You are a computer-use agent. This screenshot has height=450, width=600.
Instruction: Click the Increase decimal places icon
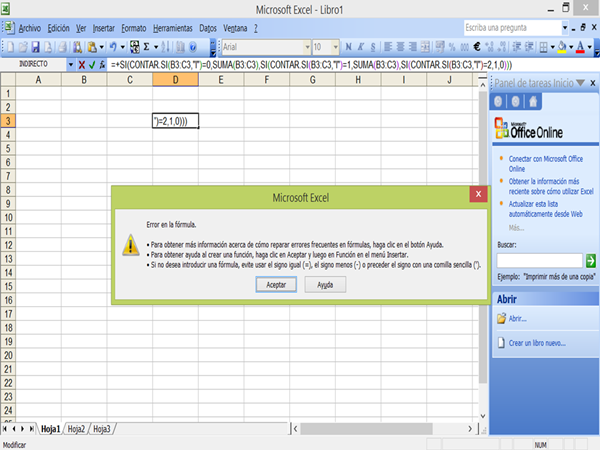(x=489, y=47)
